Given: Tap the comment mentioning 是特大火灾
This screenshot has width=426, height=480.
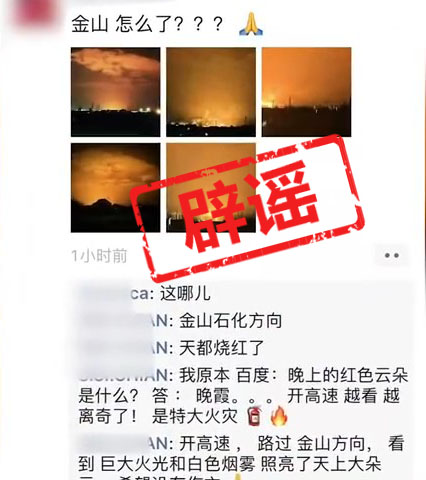Looking at the screenshot, I should pos(243,396).
